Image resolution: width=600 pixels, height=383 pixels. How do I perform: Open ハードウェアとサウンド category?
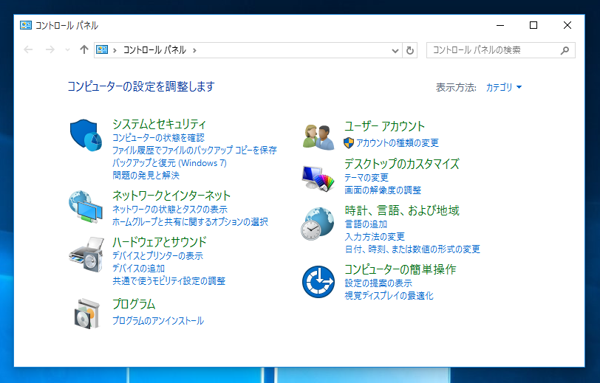[x=159, y=242]
